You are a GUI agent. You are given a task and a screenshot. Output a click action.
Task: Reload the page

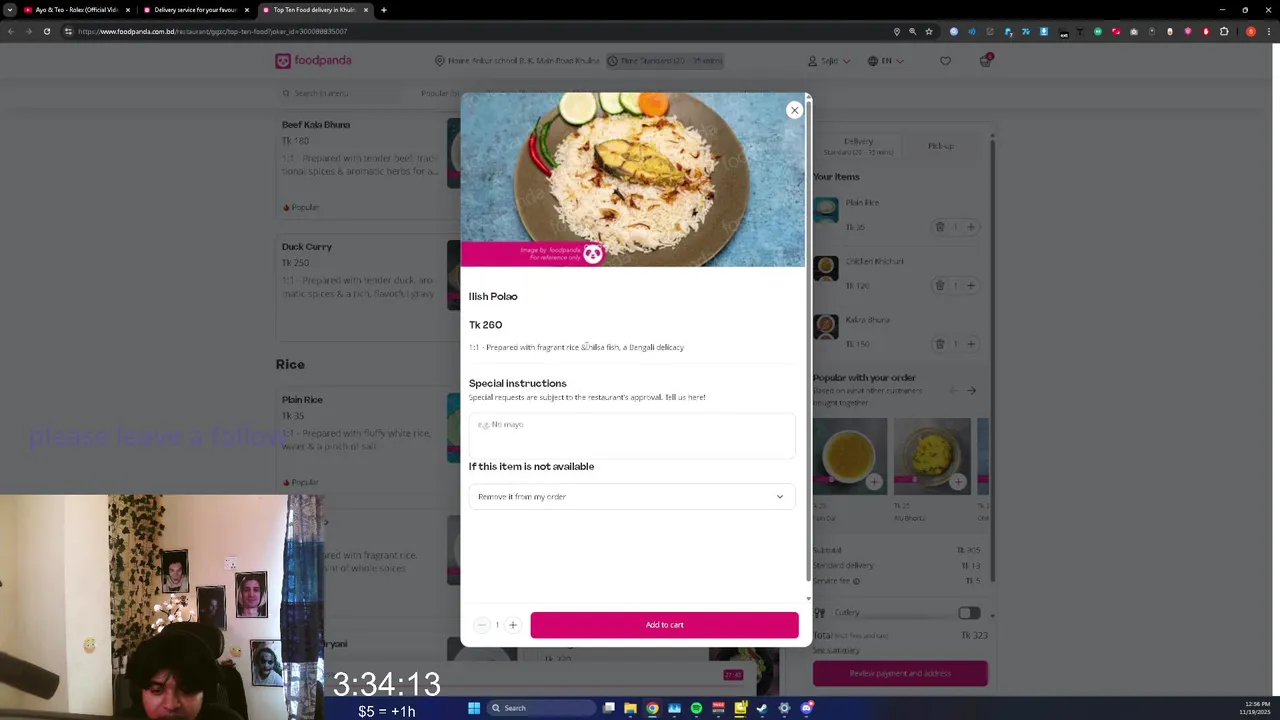[x=47, y=32]
